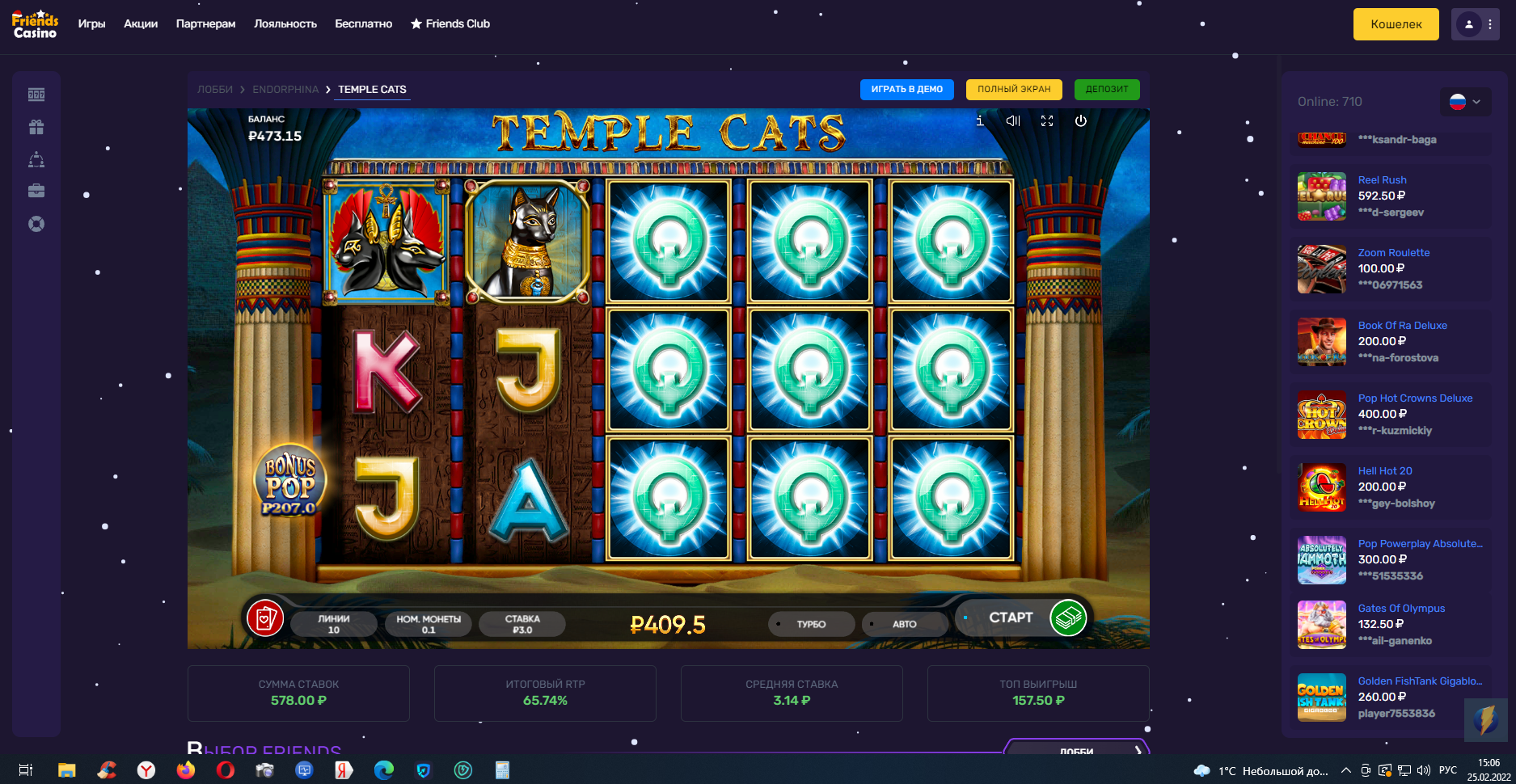Open the Gates Of Olympus thumbnail

tap(1321, 625)
